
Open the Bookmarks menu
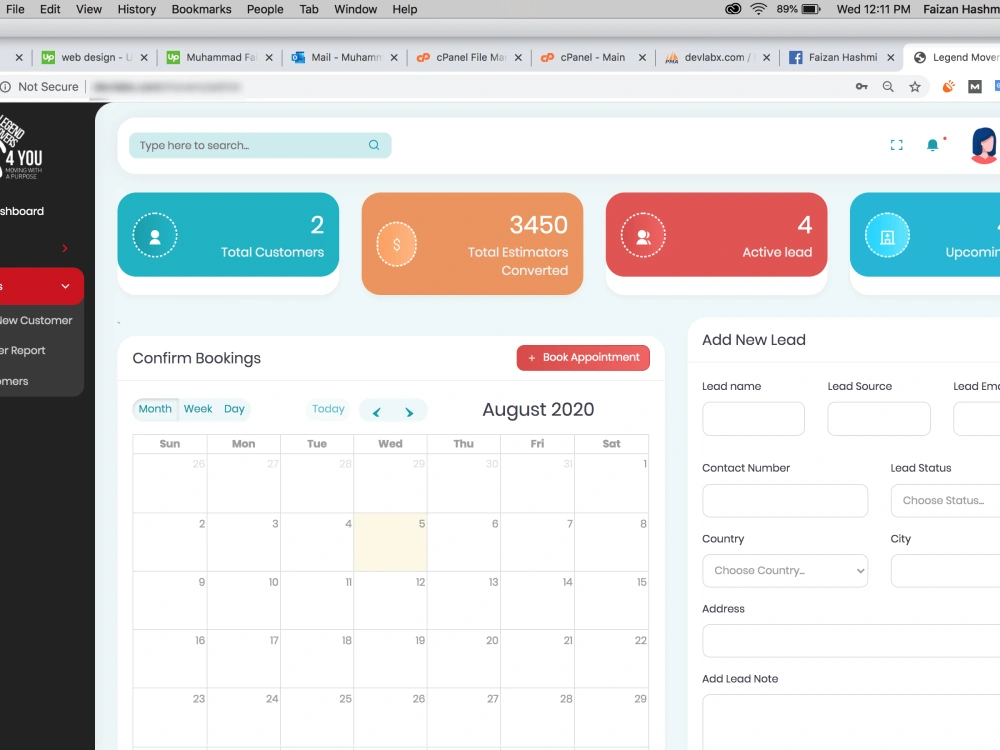coord(201,9)
